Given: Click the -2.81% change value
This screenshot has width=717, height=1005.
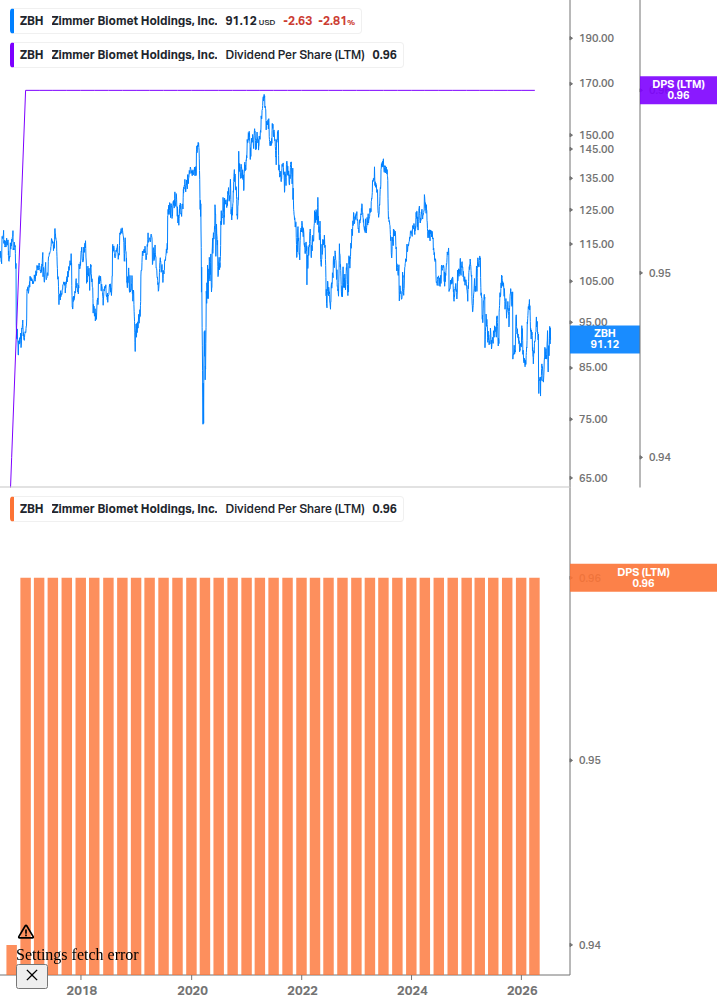Looking at the screenshot, I should coord(336,21).
